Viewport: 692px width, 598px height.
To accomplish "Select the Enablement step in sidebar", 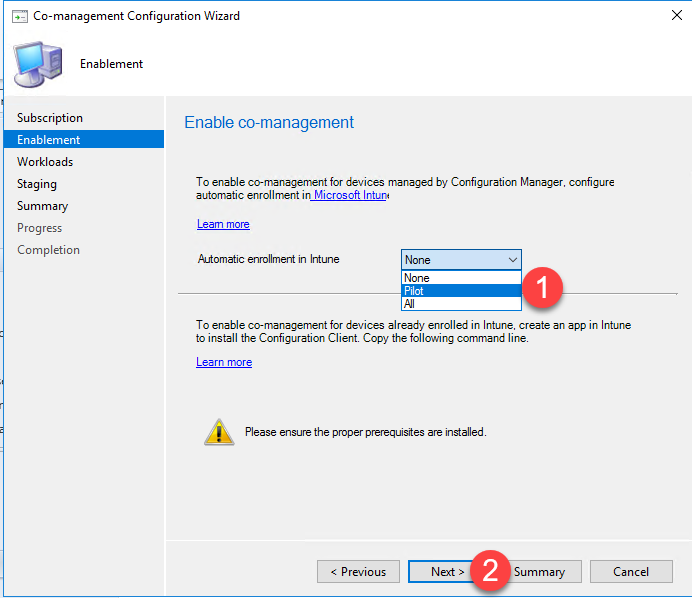I will tap(49, 140).
